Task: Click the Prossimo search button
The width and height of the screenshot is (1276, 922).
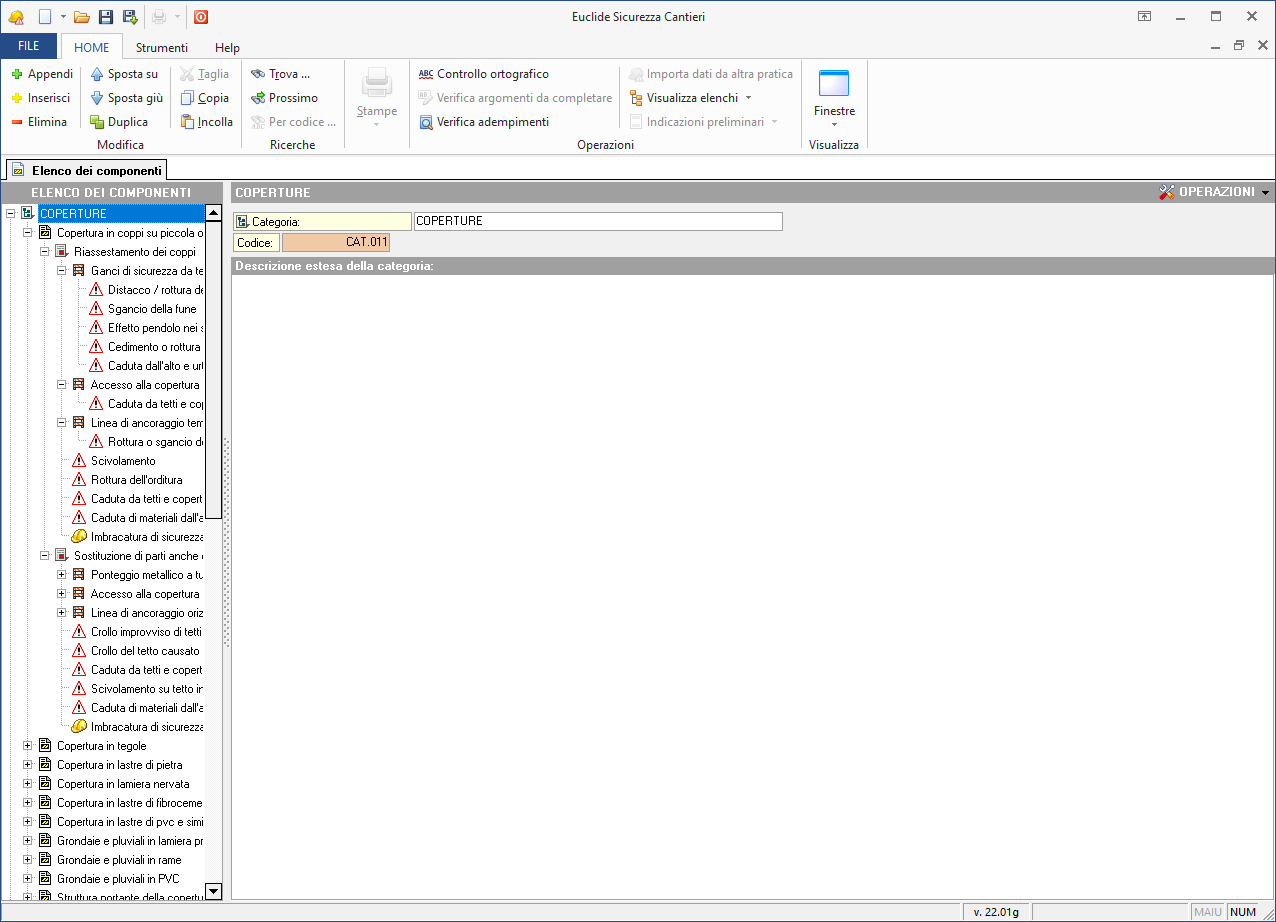Action: click(x=285, y=98)
